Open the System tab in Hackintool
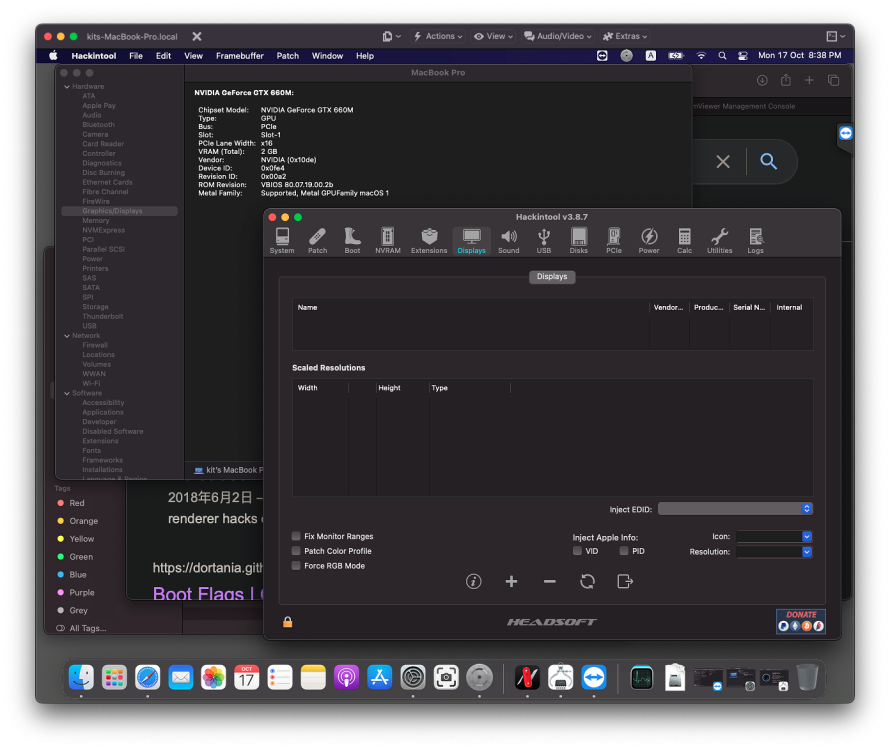 (282, 241)
